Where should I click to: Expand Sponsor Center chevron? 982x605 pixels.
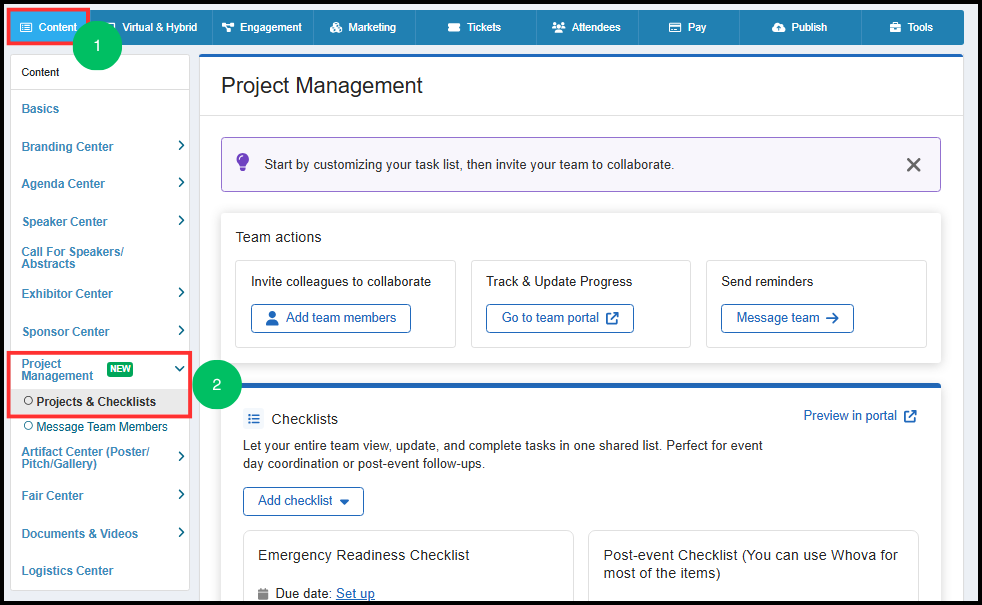pyautogui.click(x=181, y=331)
